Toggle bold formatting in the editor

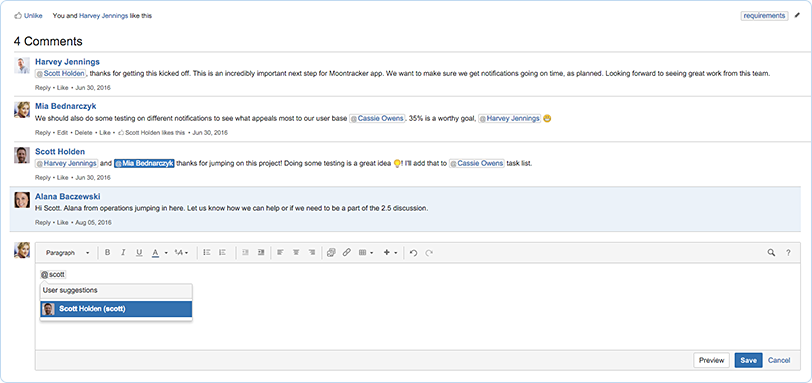(108, 253)
